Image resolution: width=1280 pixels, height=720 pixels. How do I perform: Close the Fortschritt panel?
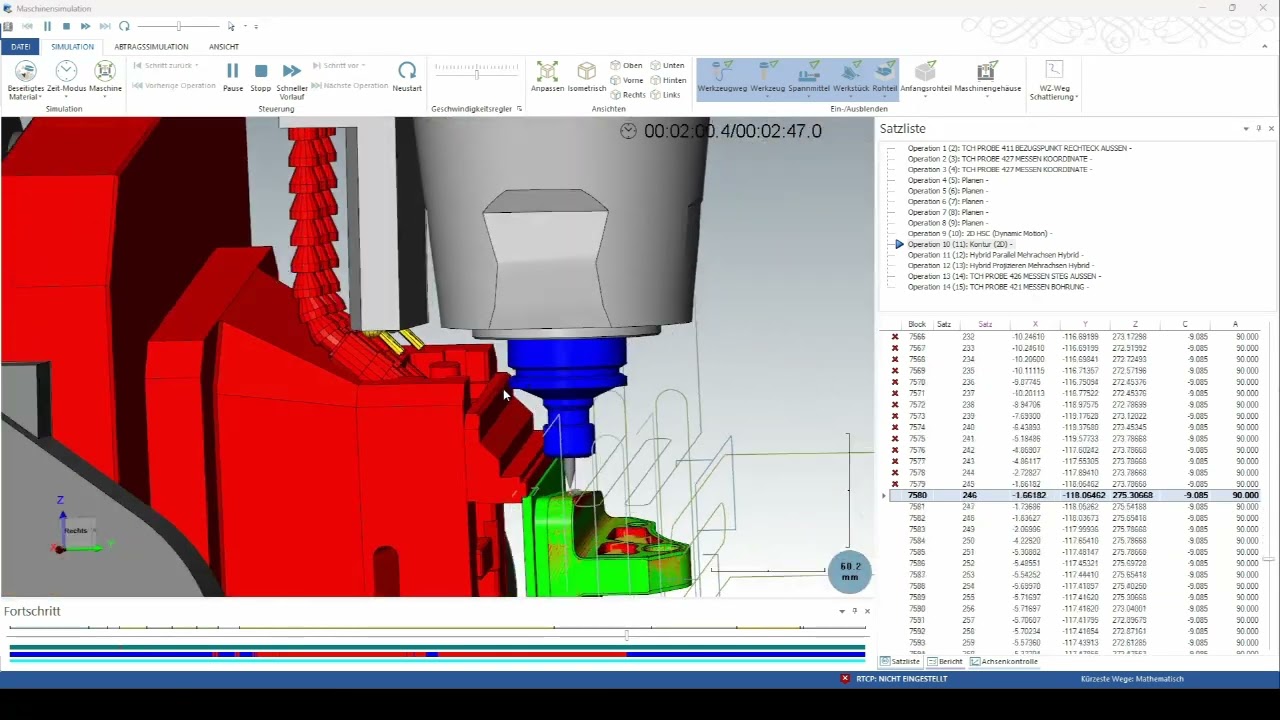pyautogui.click(x=867, y=611)
